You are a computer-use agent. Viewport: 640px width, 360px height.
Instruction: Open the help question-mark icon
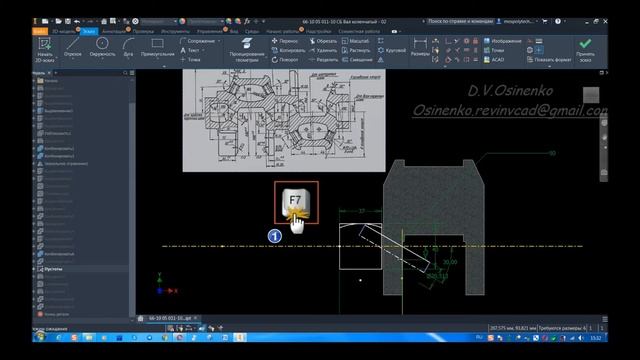(x=558, y=21)
